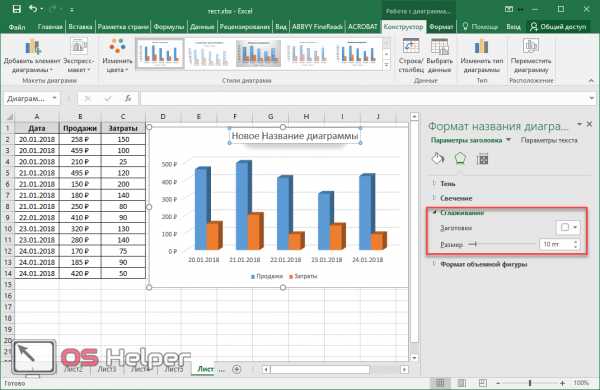This screenshot has width=600, height=390.
Task: Open the Заготовки preset dropdown
Action: (x=568, y=228)
